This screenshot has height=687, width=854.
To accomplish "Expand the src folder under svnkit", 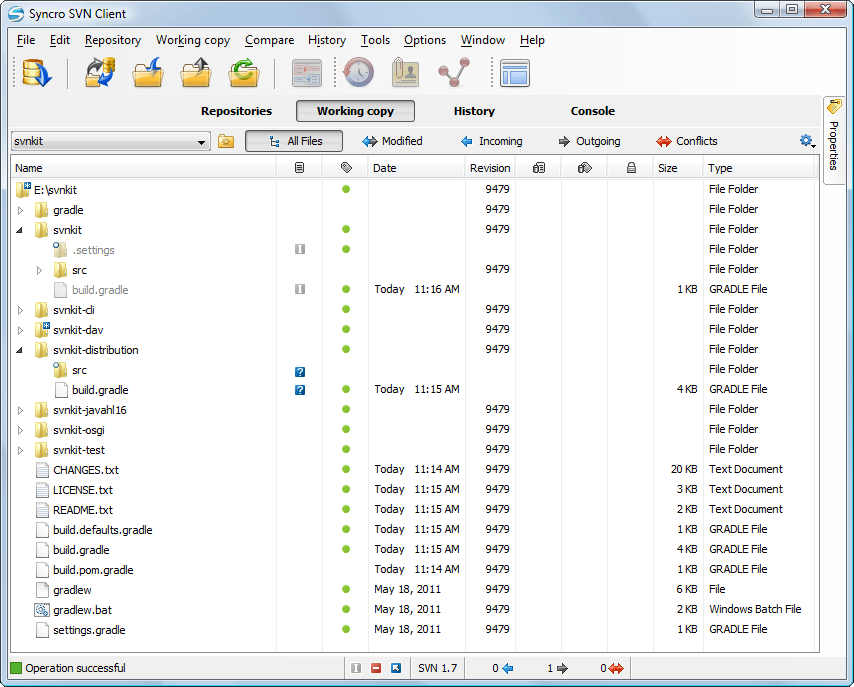I will point(39,270).
